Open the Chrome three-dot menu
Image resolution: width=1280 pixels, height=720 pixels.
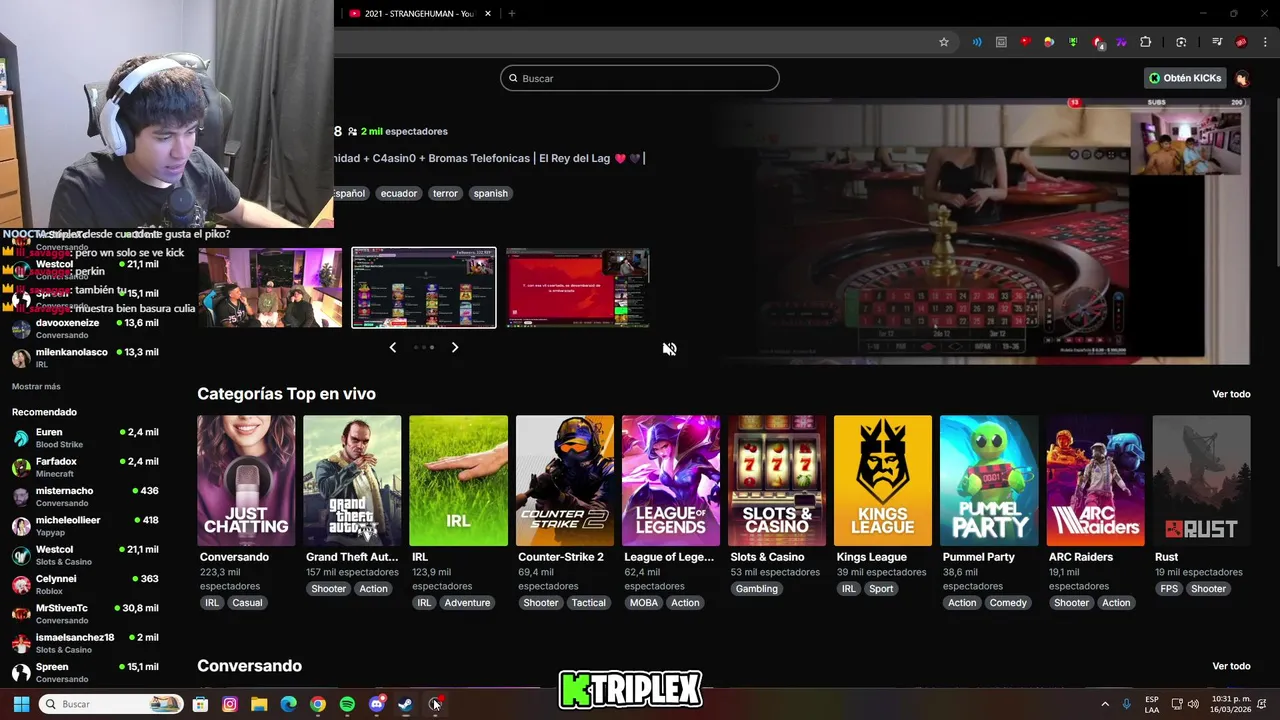1265,42
